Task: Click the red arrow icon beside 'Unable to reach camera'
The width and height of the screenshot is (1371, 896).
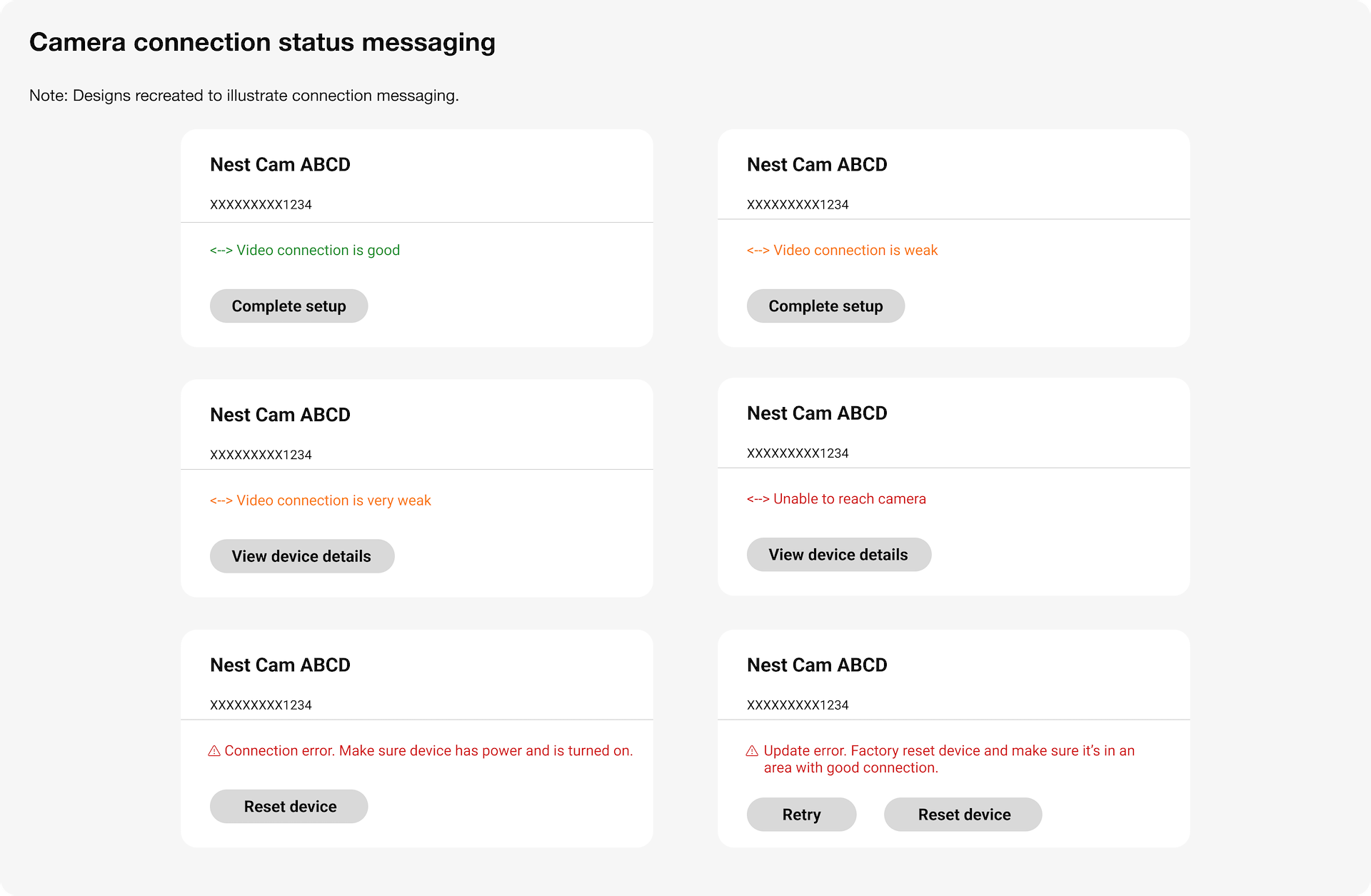Action: click(758, 499)
